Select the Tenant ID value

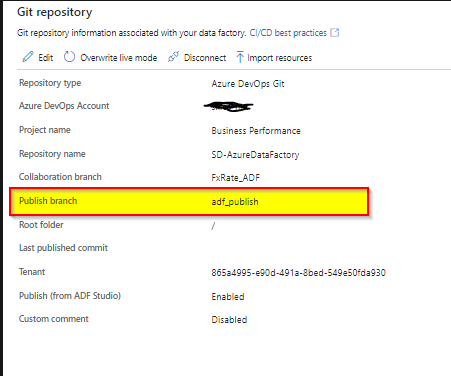coord(298,273)
